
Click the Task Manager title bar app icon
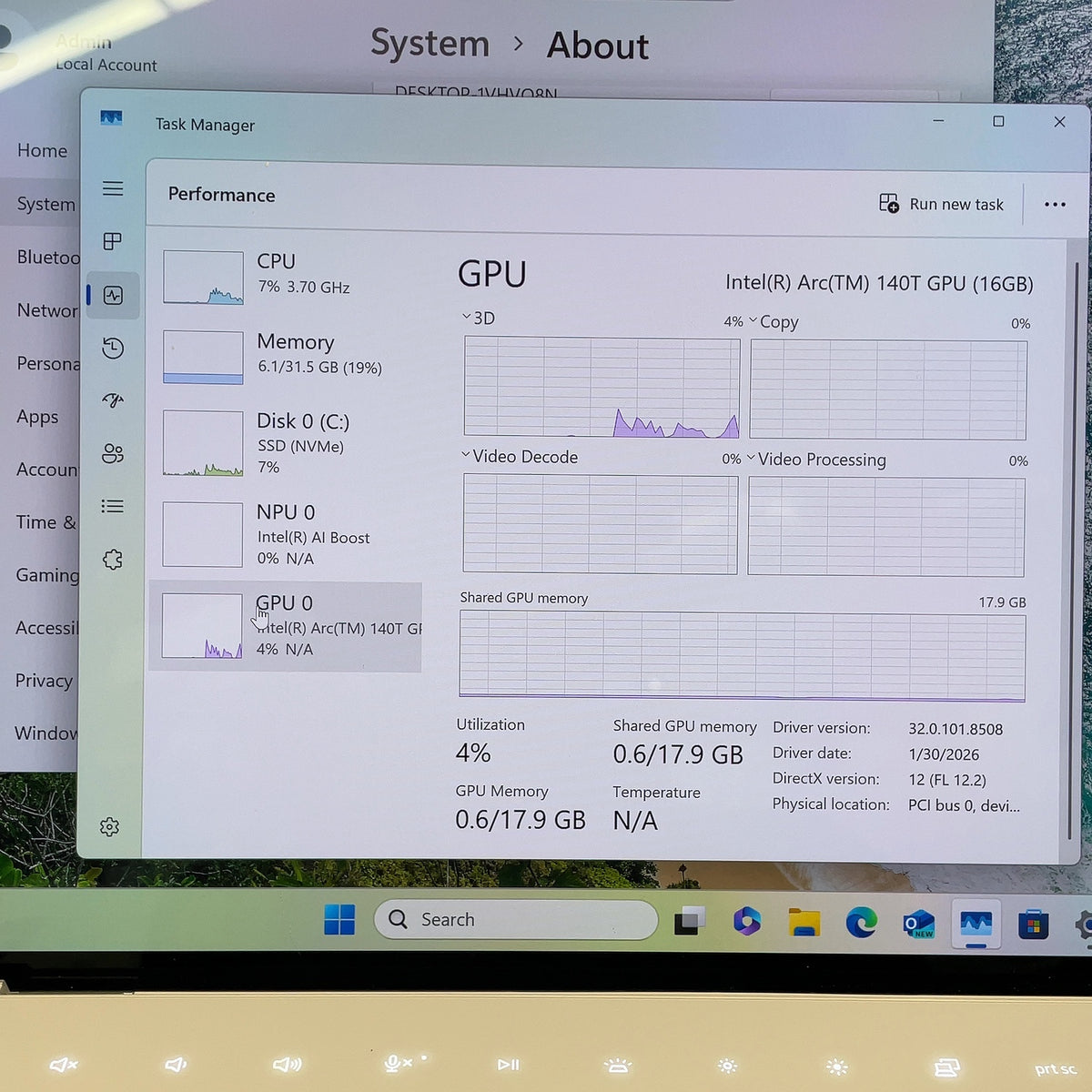tap(111, 118)
